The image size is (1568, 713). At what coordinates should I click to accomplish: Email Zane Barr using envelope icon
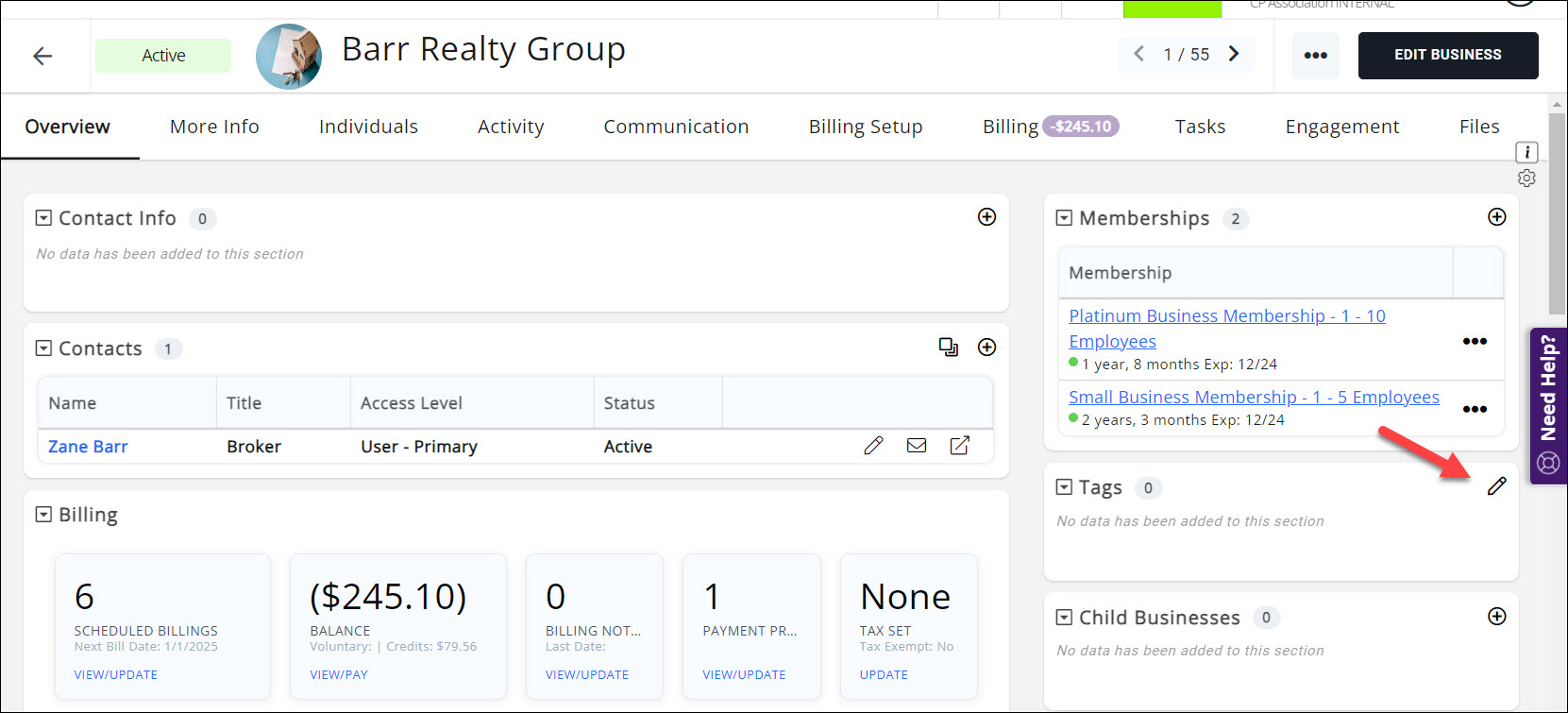pyautogui.click(x=916, y=446)
